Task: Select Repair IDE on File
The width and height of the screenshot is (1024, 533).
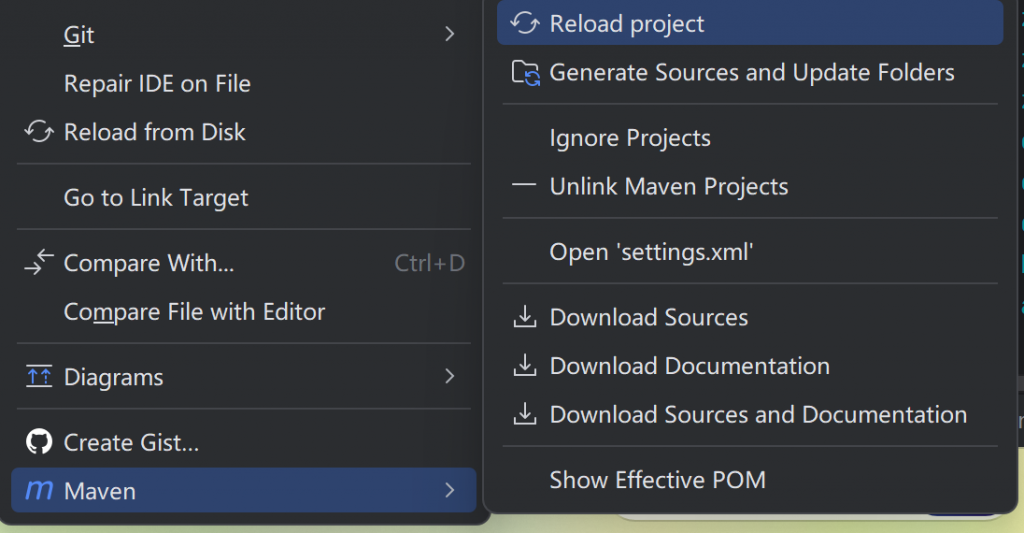Action: click(x=157, y=84)
